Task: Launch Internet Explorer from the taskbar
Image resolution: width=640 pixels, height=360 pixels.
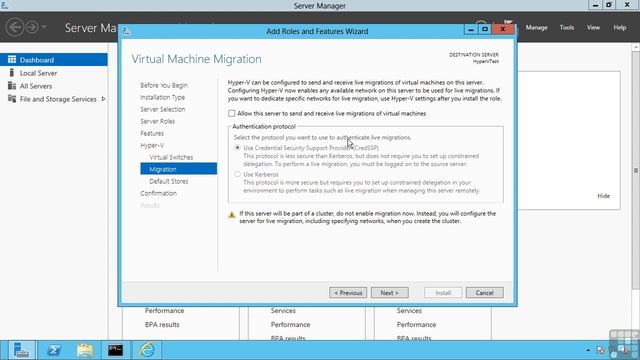Action: pos(147,350)
